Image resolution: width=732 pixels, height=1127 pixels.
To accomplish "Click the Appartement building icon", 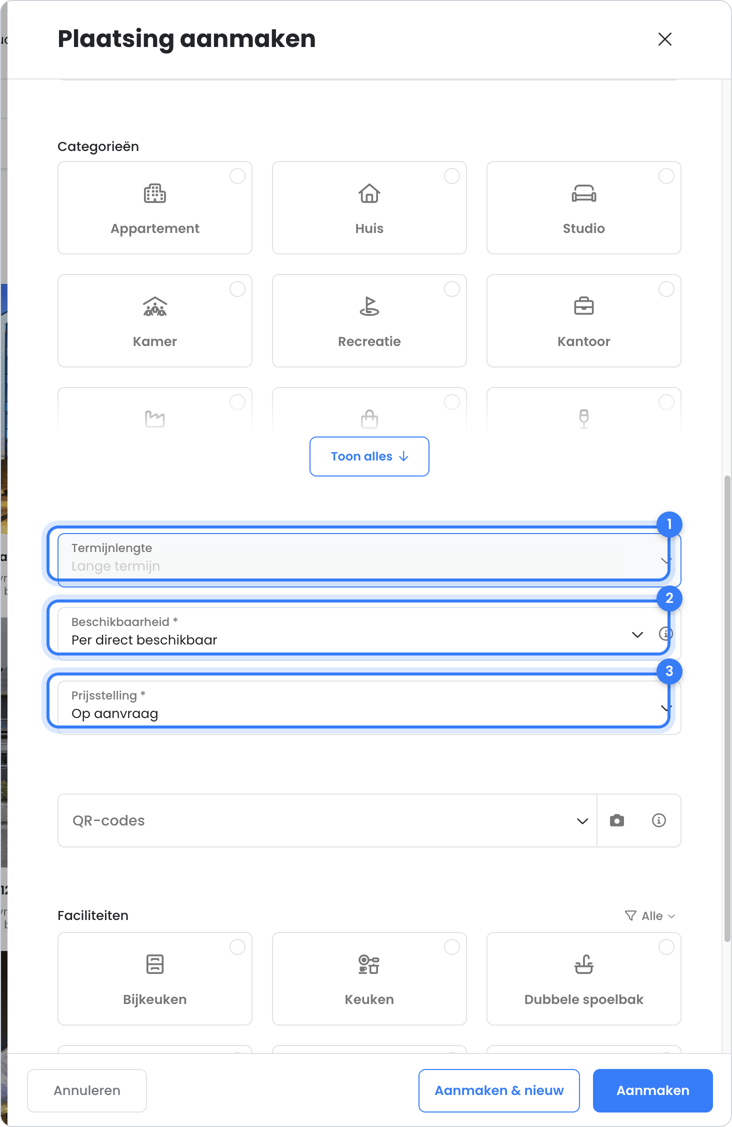I will (x=155, y=193).
